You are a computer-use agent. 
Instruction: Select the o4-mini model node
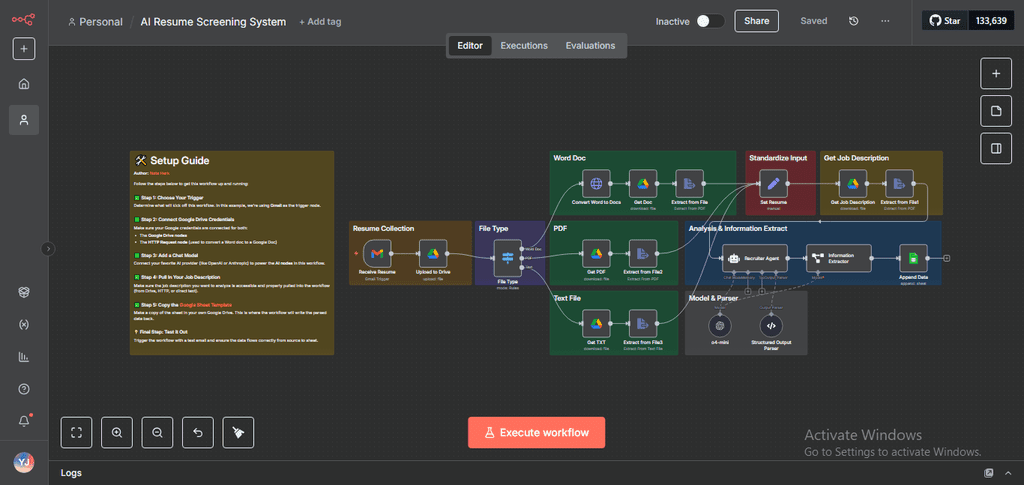(720, 325)
